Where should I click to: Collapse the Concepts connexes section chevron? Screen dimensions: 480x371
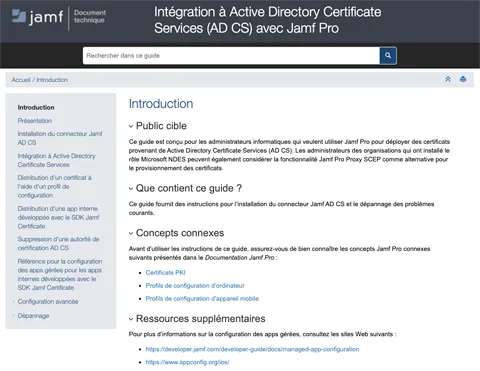[x=131, y=233]
